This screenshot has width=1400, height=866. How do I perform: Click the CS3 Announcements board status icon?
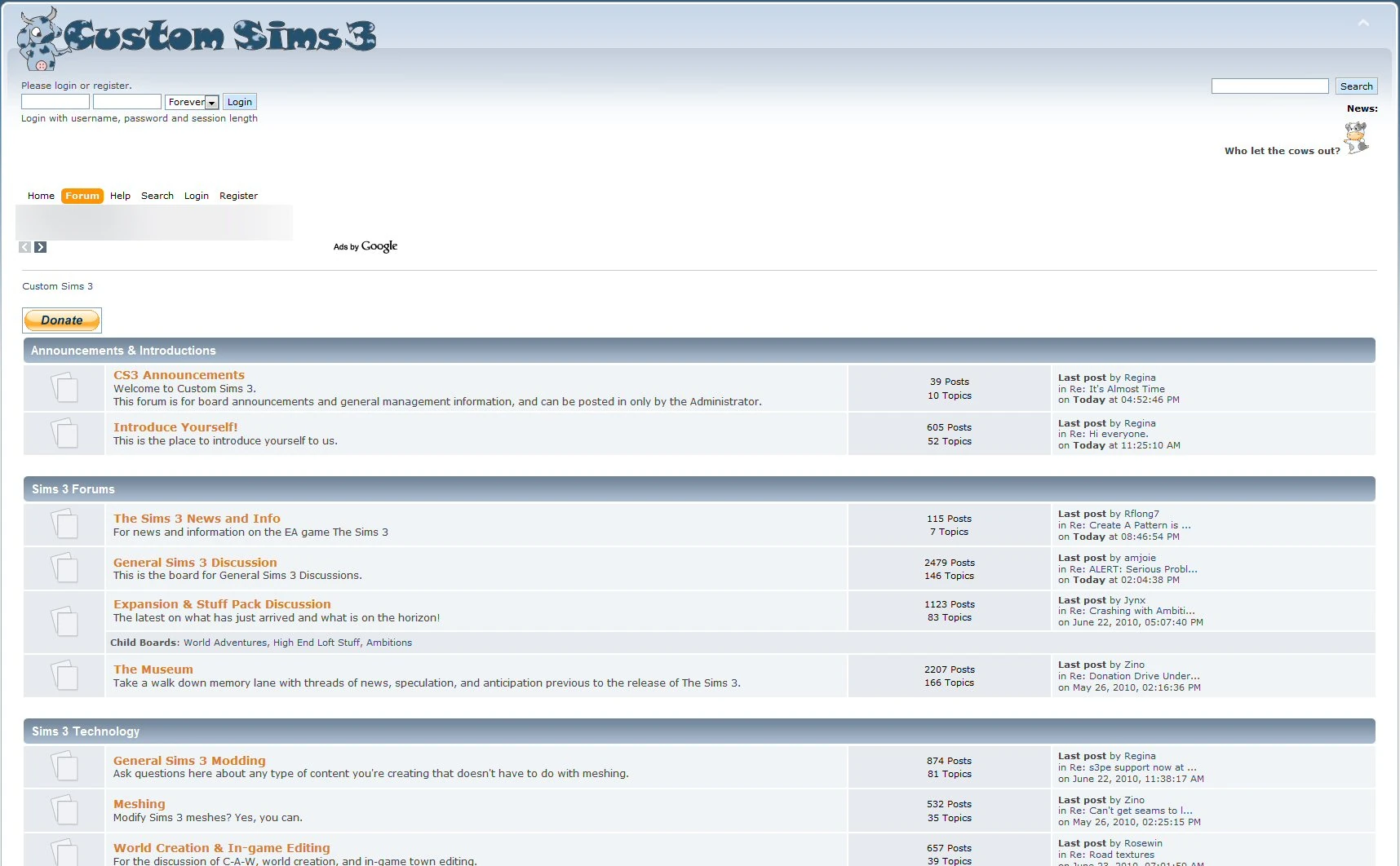64,387
